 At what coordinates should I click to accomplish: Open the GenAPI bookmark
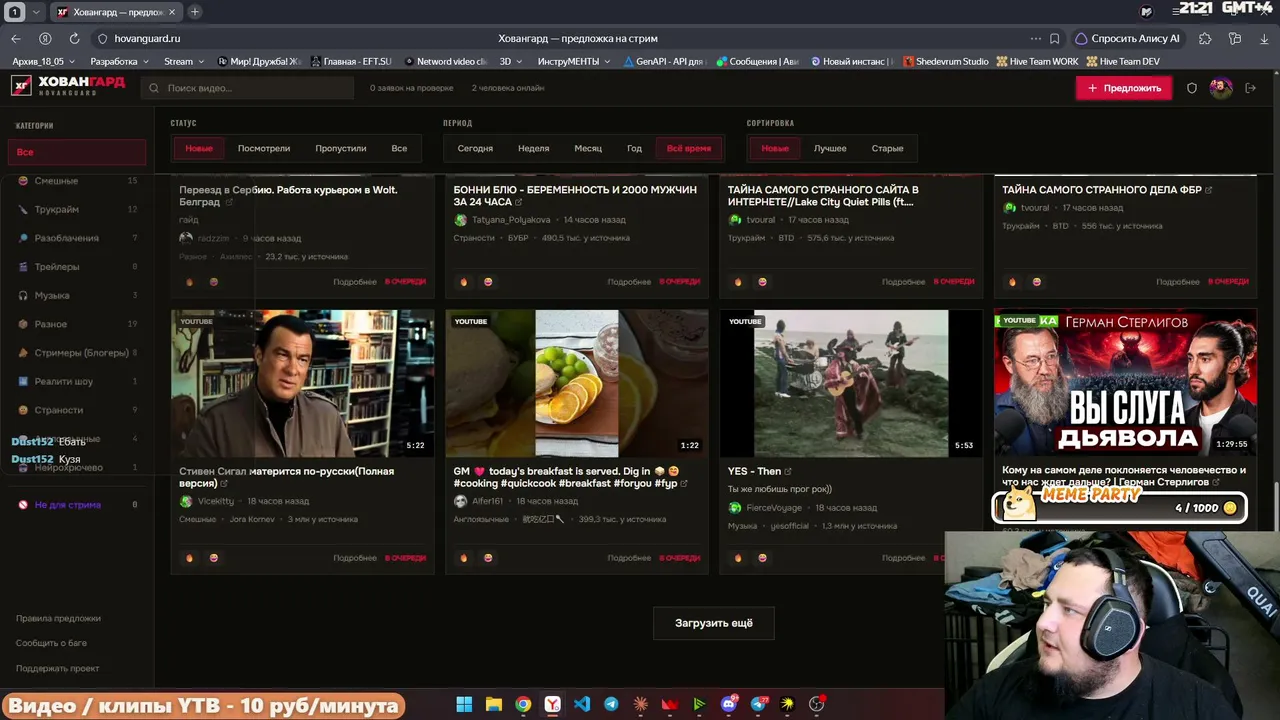pos(664,61)
